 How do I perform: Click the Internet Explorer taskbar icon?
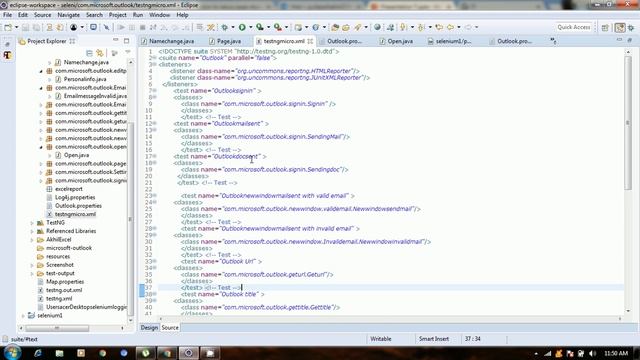click(x=38, y=353)
